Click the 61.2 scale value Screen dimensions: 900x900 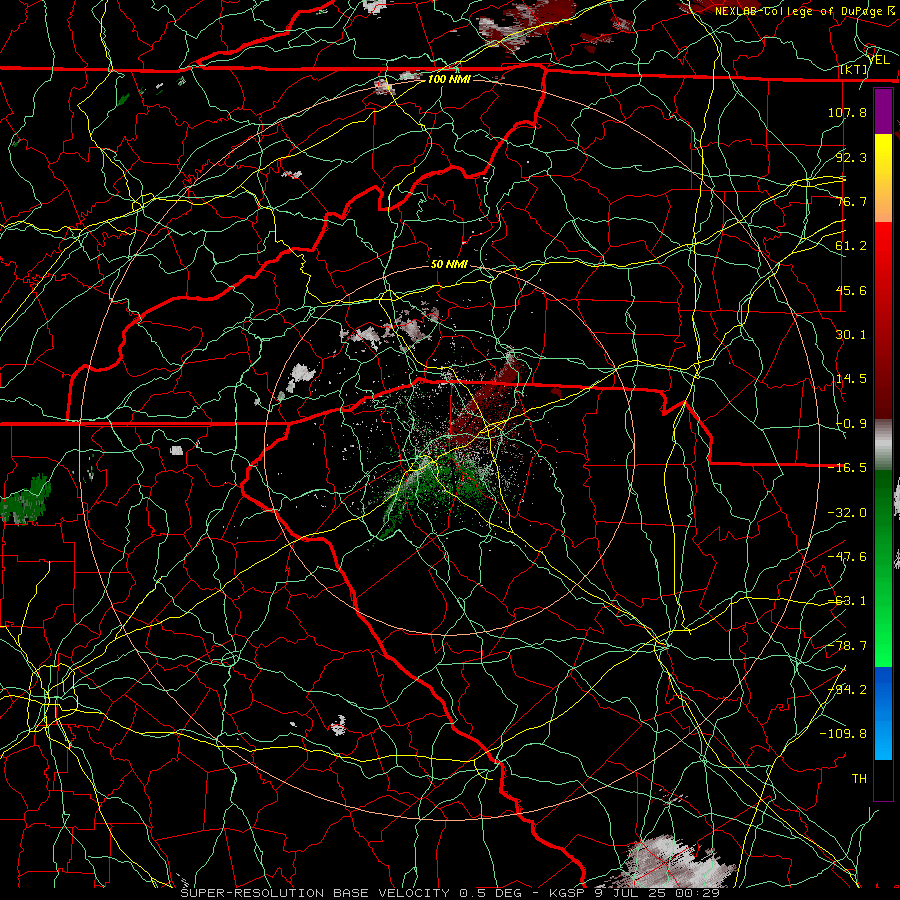(x=851, y=245)
